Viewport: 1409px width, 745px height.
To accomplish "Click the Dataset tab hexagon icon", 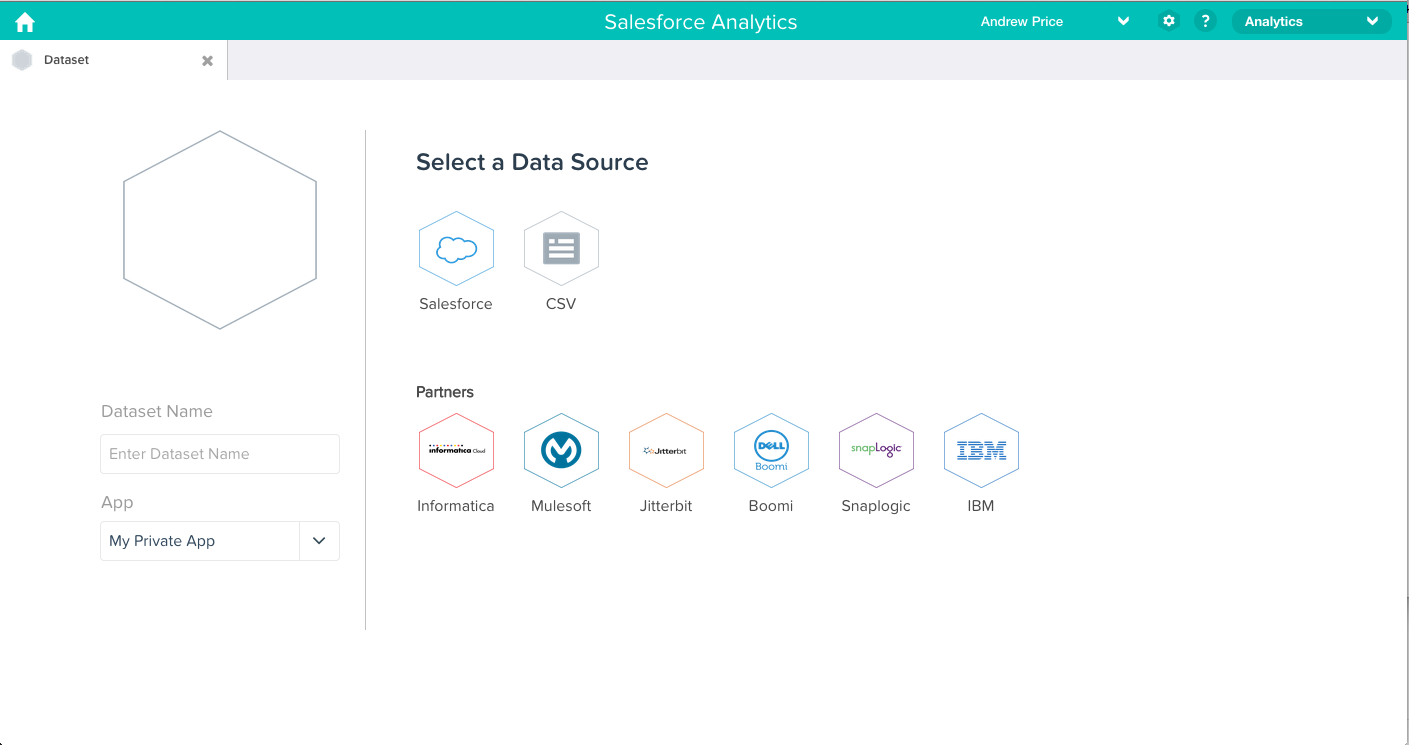I will 22,60.
